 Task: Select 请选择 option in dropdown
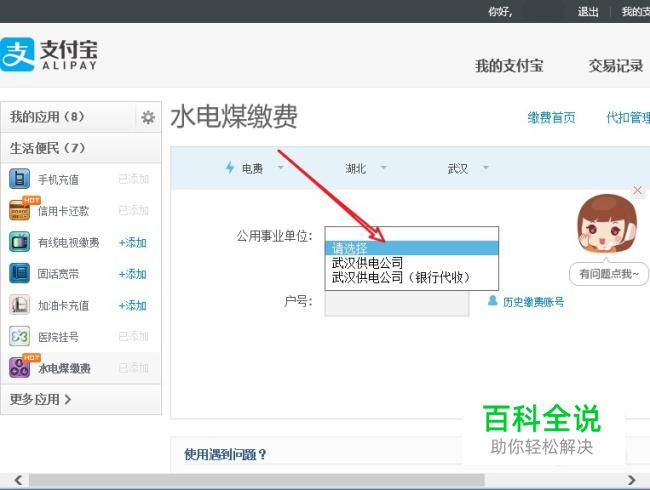(411, 248)
